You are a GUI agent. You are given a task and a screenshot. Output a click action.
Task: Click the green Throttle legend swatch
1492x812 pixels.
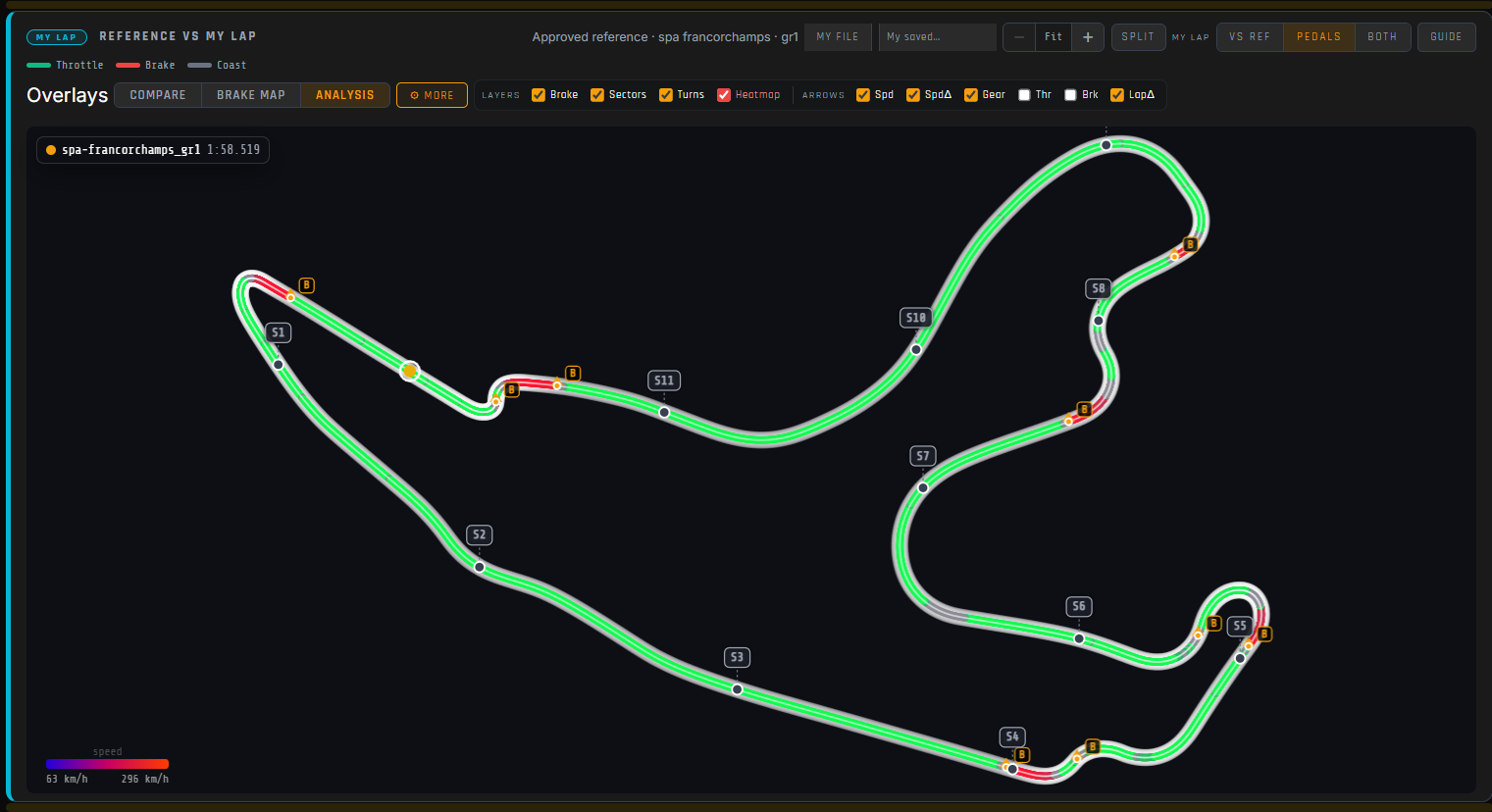click(38, 66)
